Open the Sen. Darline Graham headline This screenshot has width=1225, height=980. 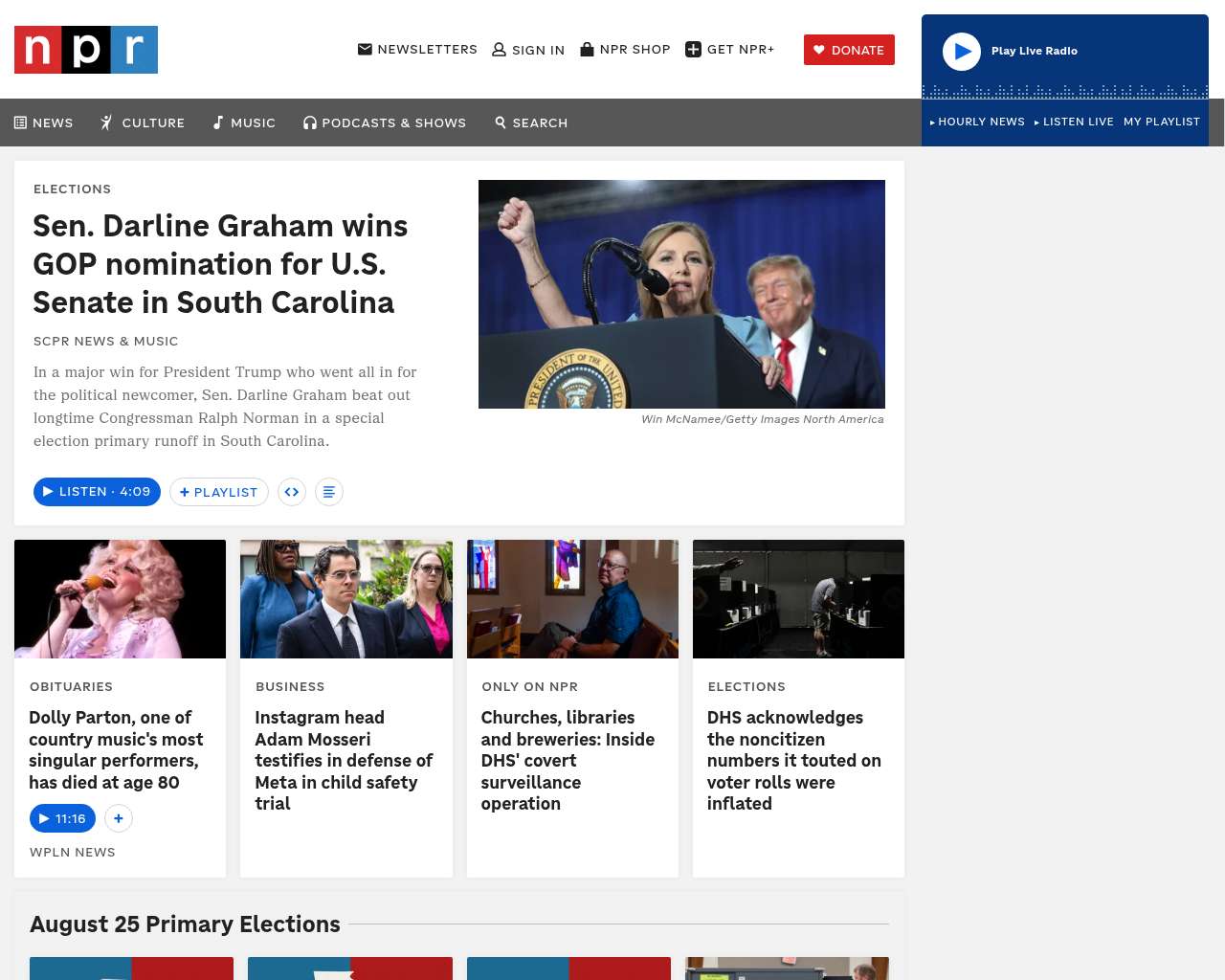[220, 264]
